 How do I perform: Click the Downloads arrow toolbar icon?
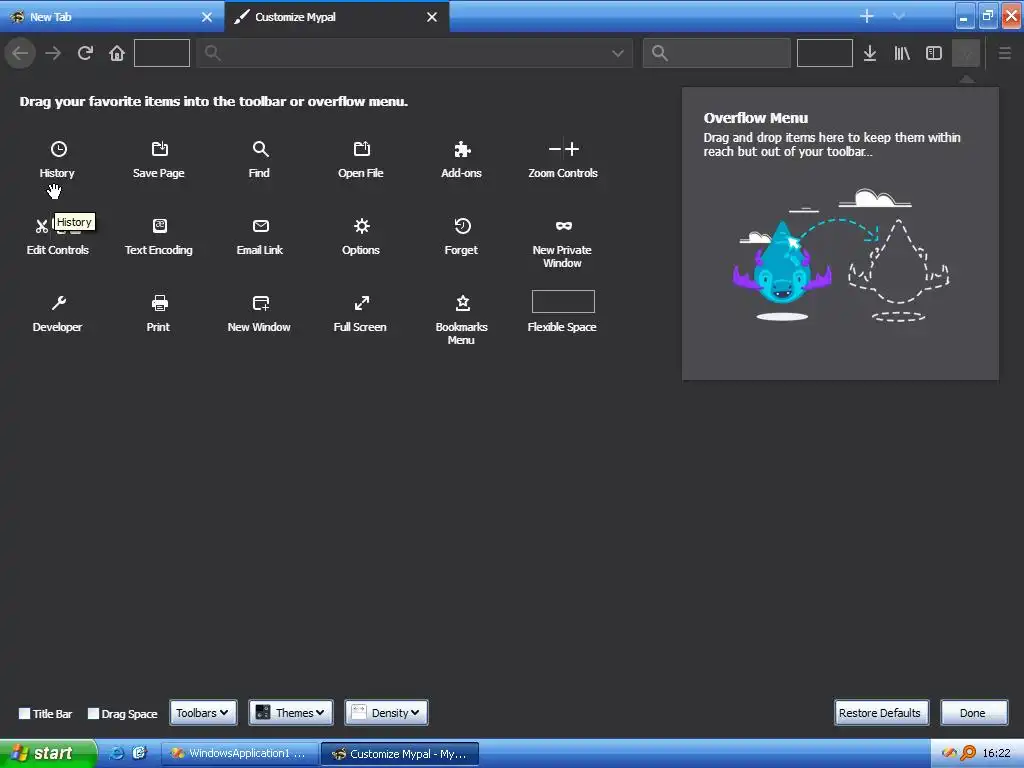point(869,53)
